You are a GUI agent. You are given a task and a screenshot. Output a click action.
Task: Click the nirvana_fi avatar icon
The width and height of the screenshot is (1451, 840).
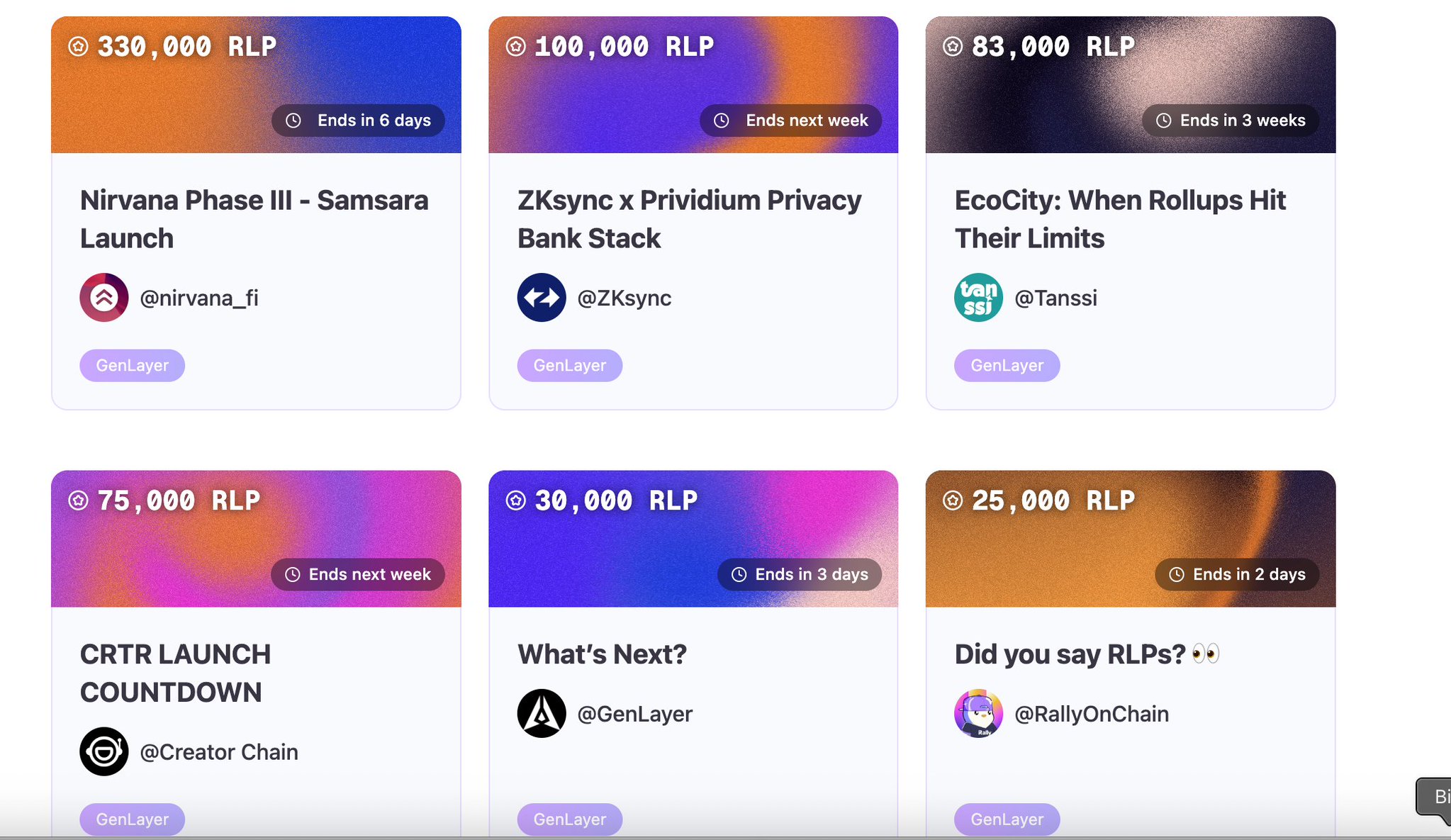103,298
